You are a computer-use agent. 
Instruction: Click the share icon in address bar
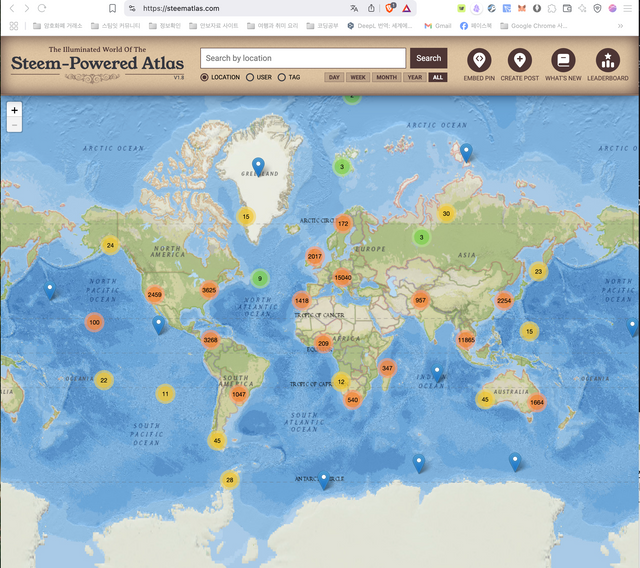pos(371,8)
